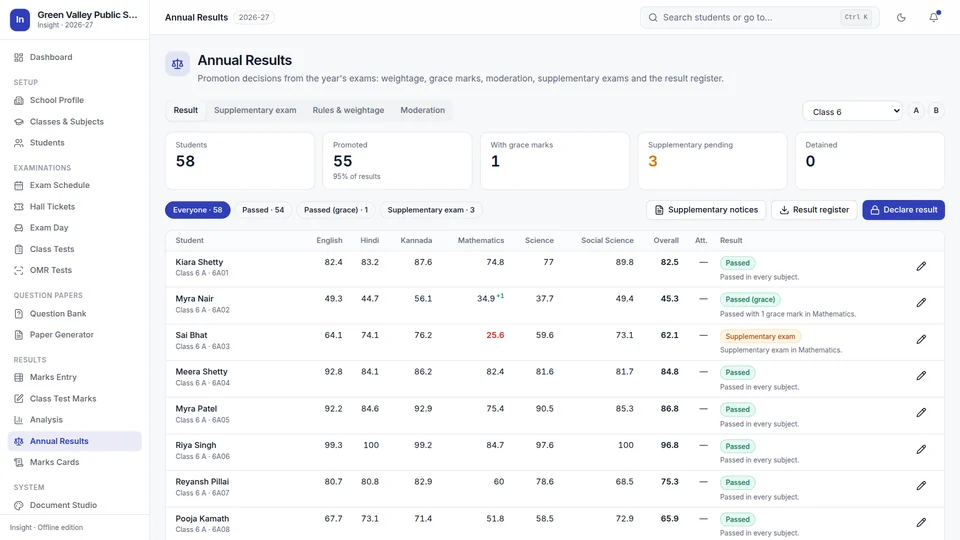Open the Class 6 dropdown

[852, 111]
